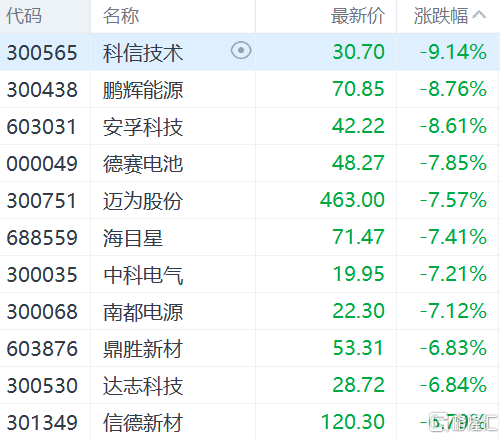Click price 120.30

(x=353, y=422)
